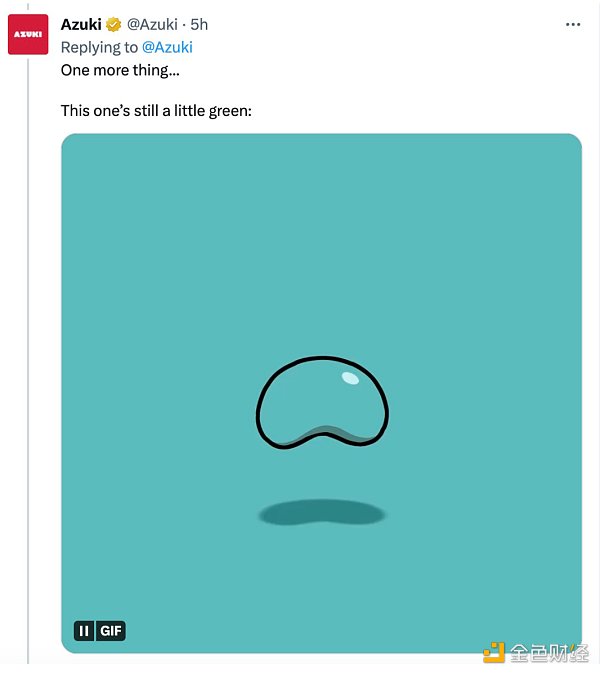Image resolution: width=600 pixels, height=674 pixels.
Task: Open the 5h timestamp link
Action: 199,25
